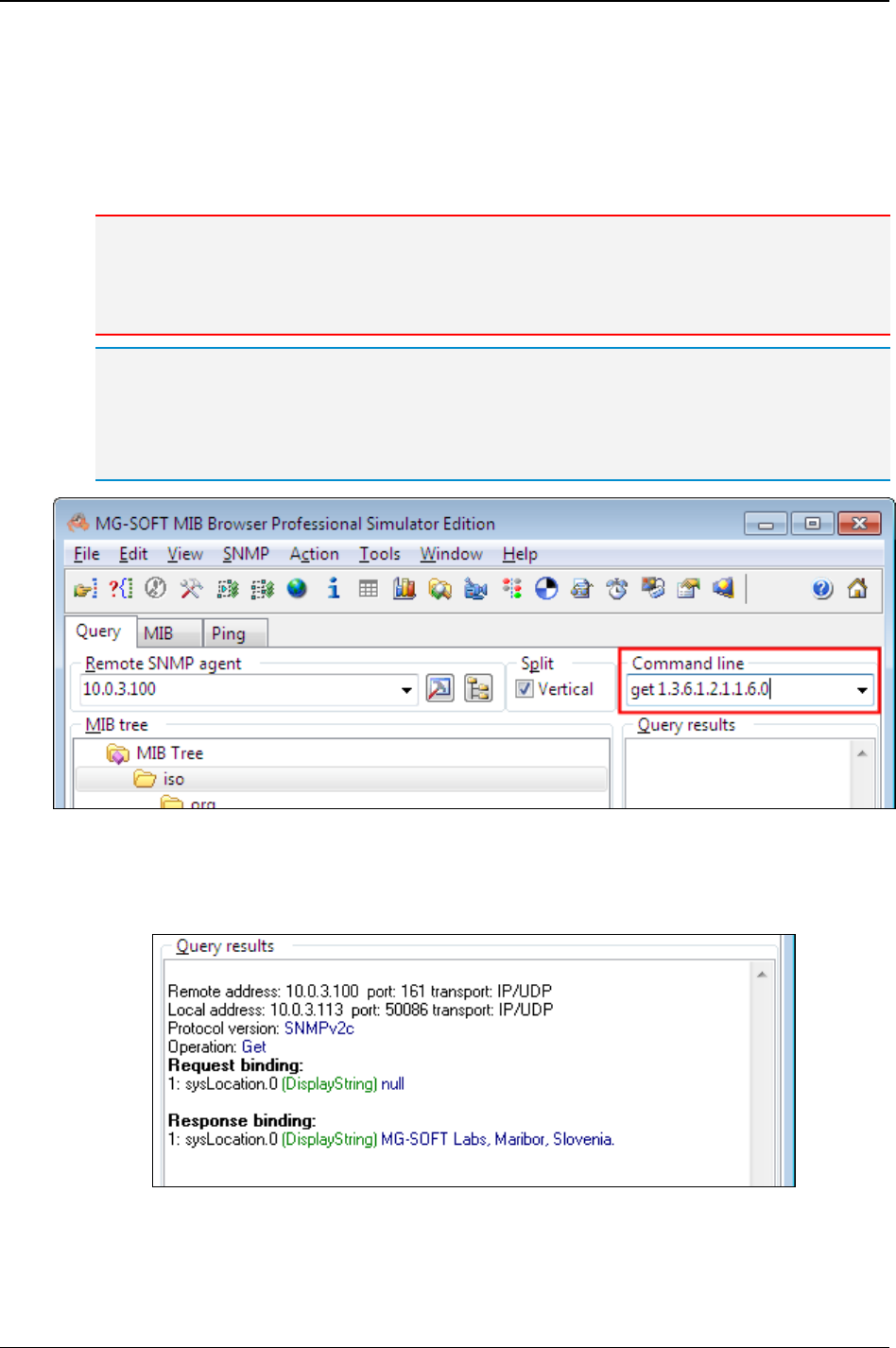Open the Edit menu
The height and width of the screenshot is (1348, 896).
(133, 554)
